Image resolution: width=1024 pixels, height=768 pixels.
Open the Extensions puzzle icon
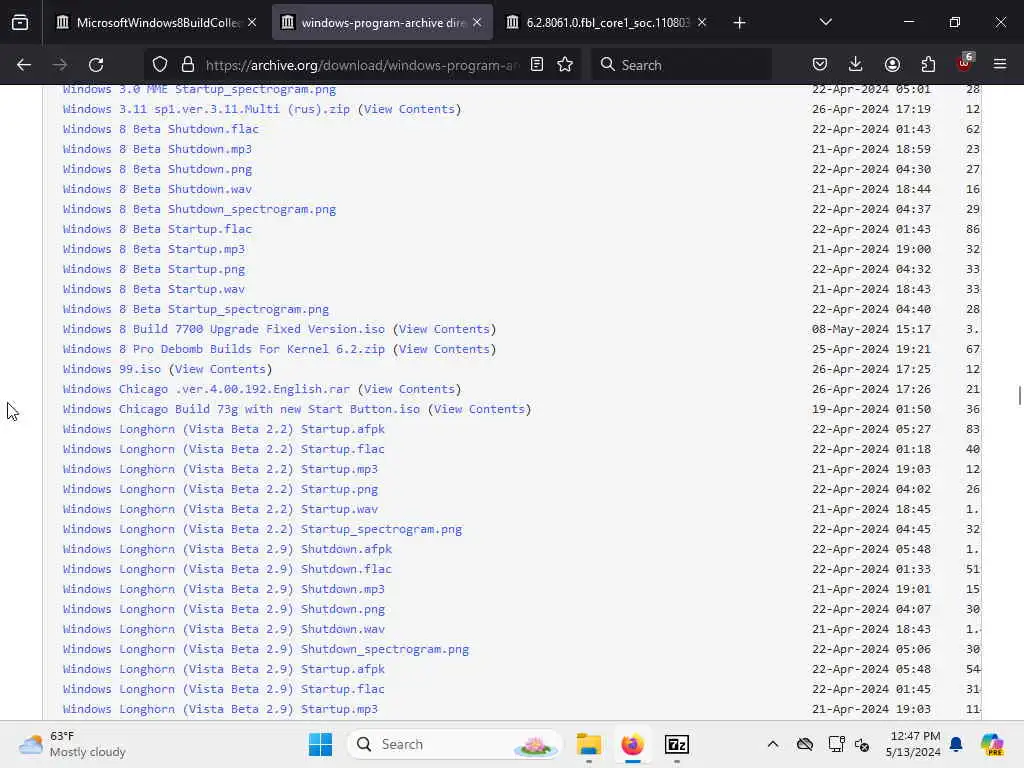click(x=928, y=65)
